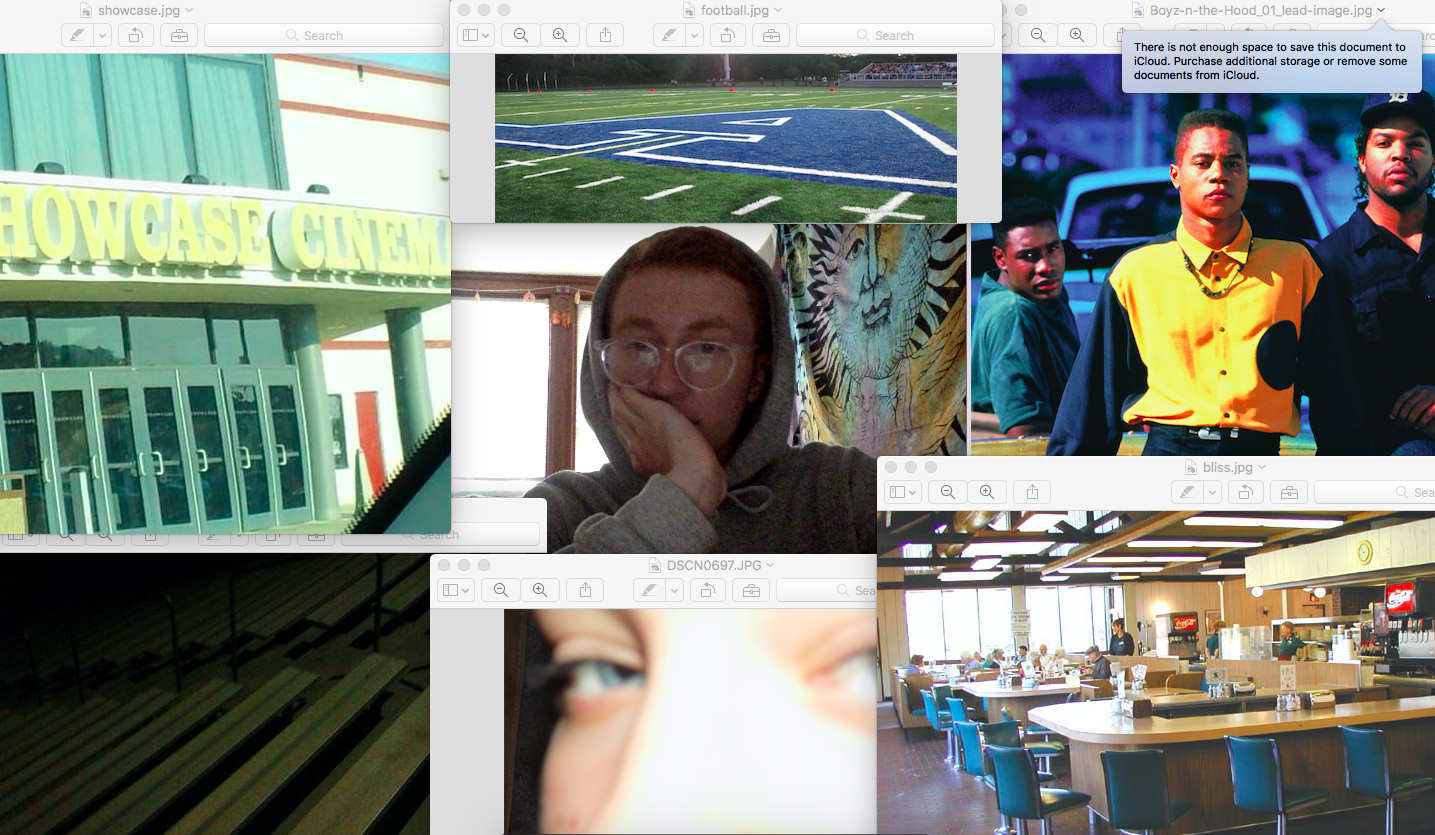
Task: Zoom out in football.jpg window
Action: (x=521, y=35)
